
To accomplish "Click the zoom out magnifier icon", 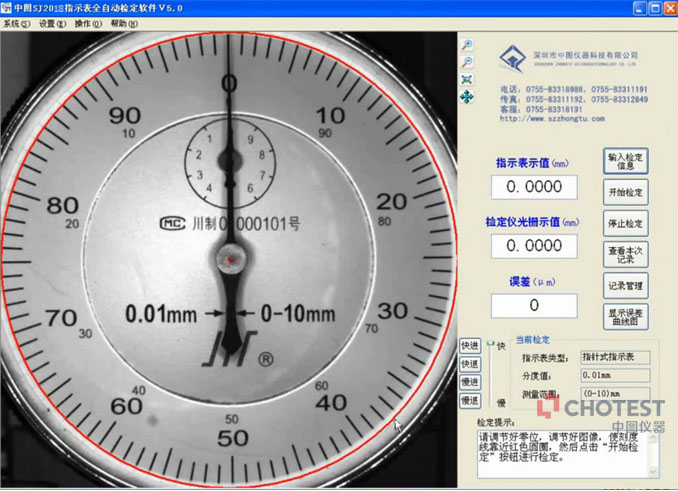I will pos(466,63).
